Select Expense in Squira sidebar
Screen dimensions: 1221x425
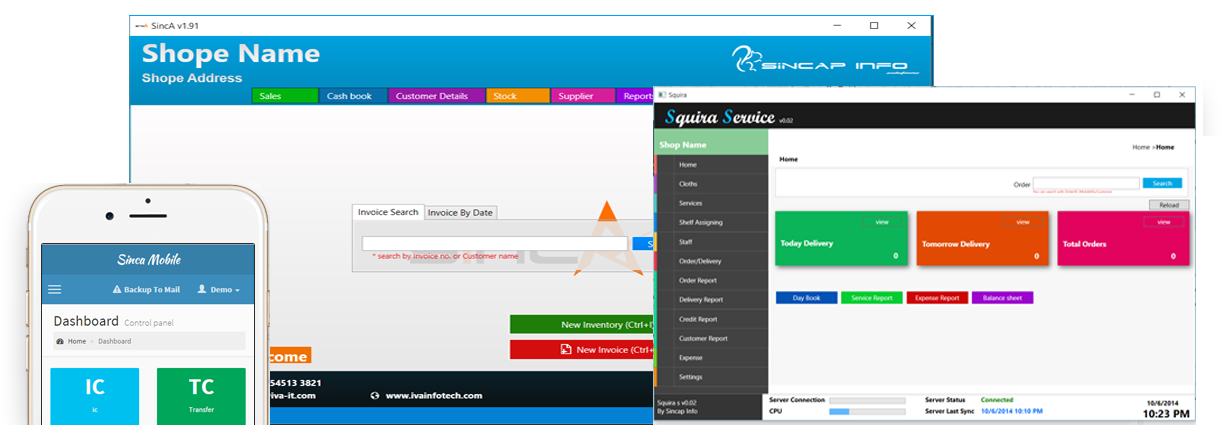[711, 357]
